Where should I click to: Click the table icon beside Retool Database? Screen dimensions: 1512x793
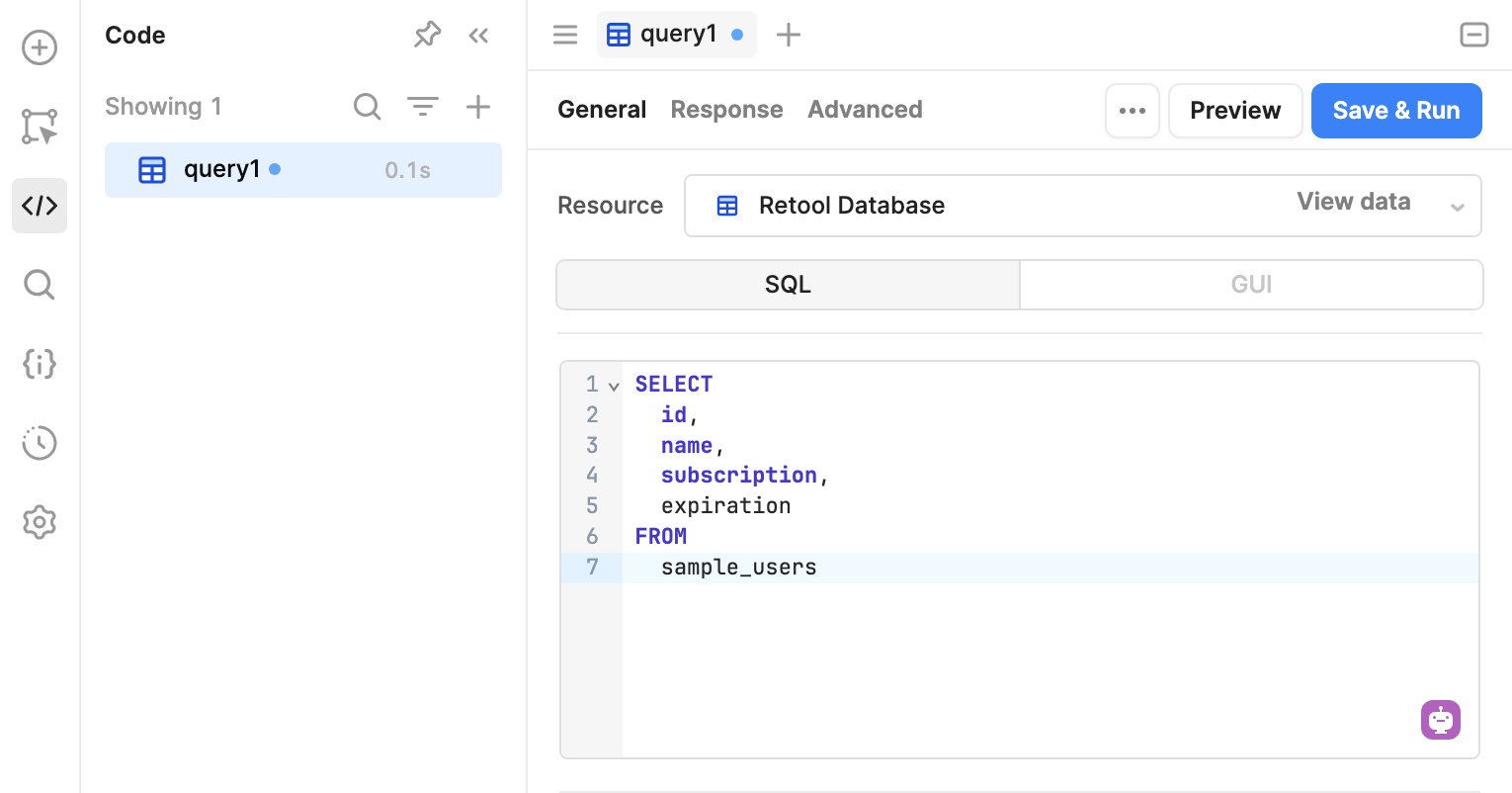coord(727,206)
